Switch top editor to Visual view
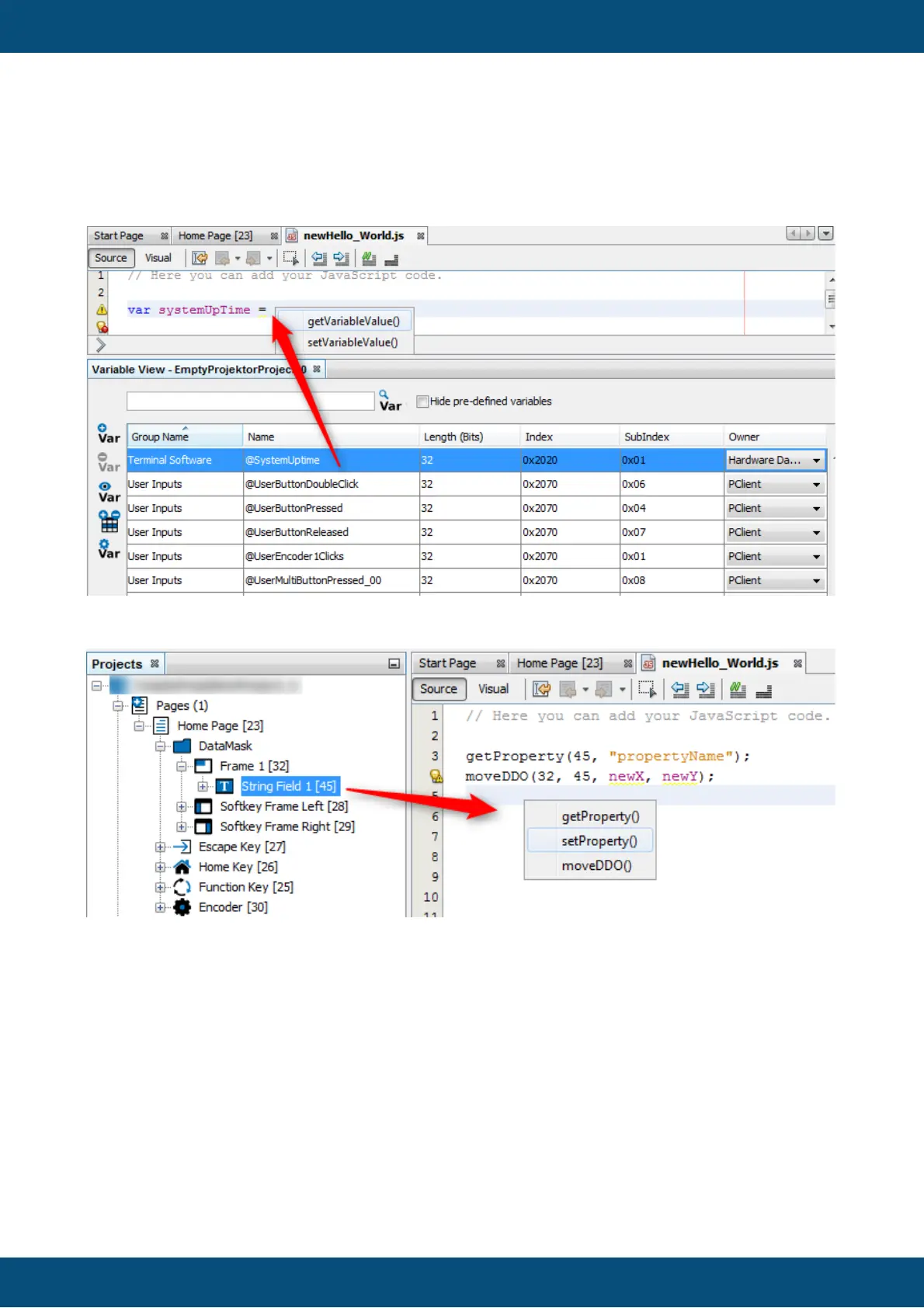Viewport: 924px width, 1308px height. (158, 258)
